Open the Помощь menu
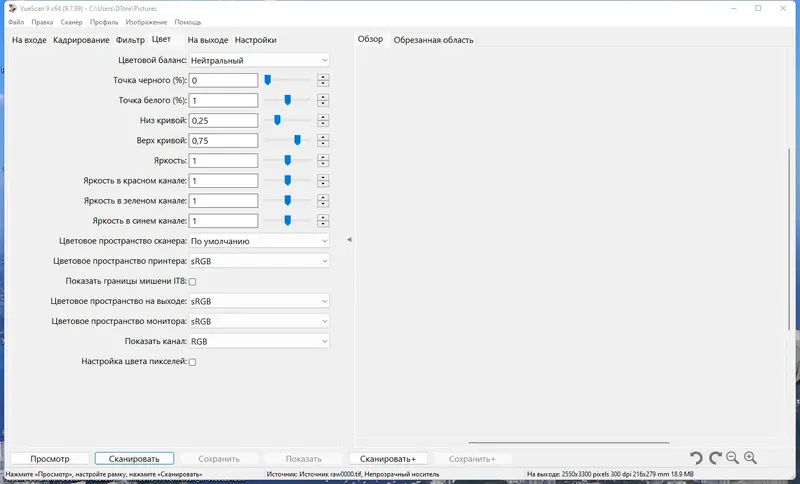800x484 pixels. pyautogui.click(x=188, y=22)
